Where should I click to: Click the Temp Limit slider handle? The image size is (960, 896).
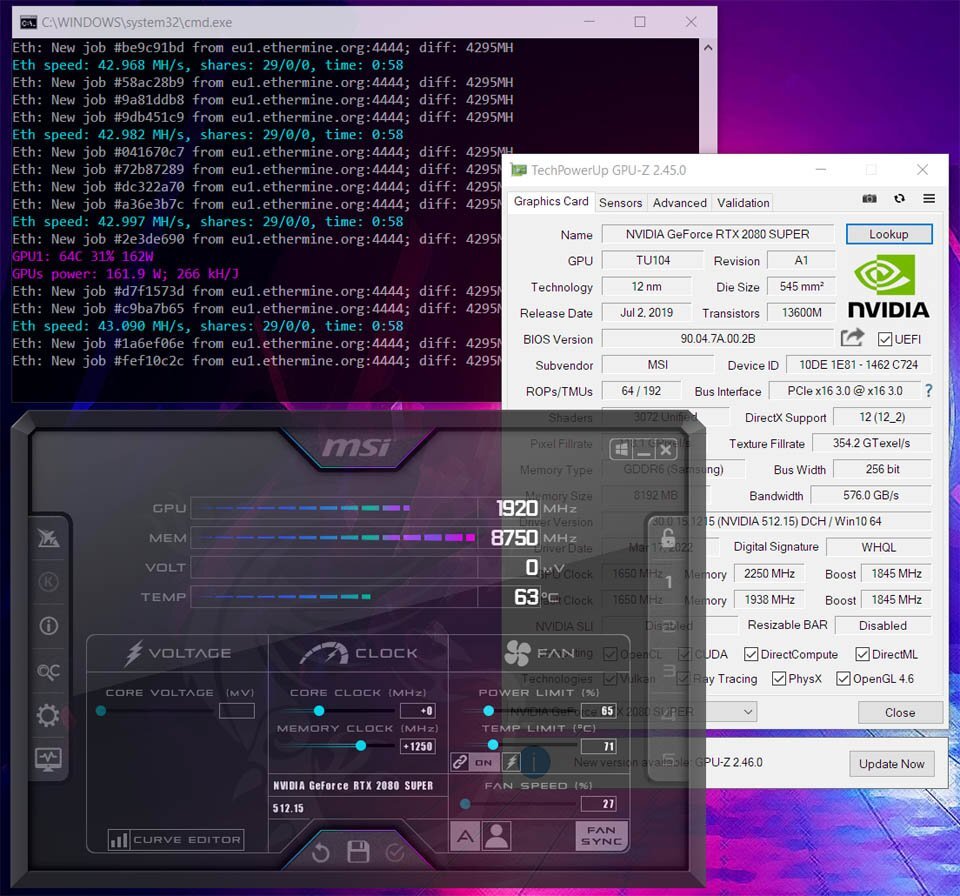click(x=493, y=745)
